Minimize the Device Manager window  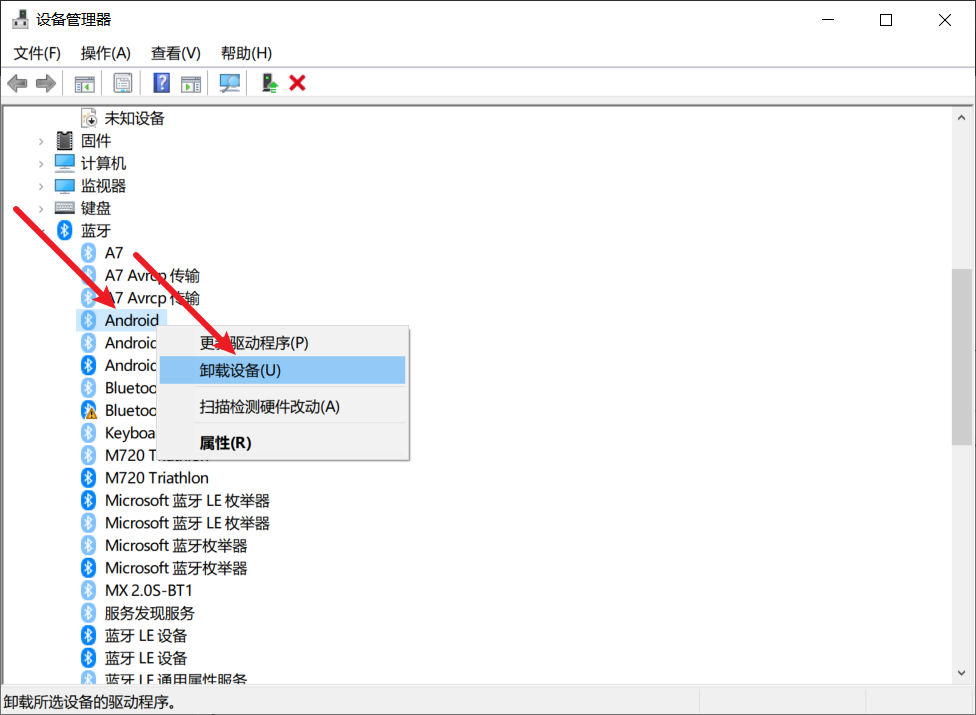coord(828,20)
